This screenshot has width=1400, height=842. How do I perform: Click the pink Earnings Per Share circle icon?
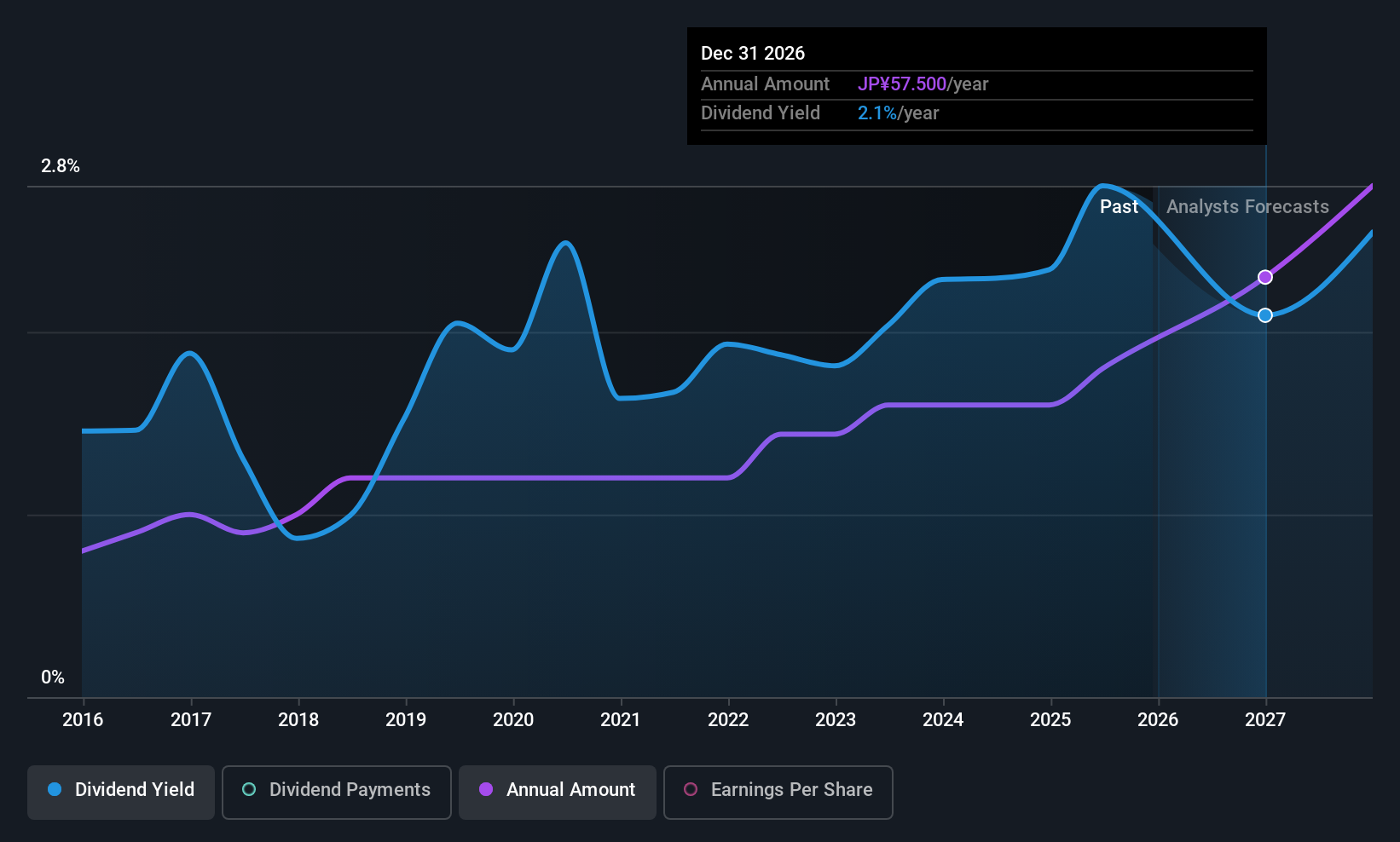pos(691,789)
